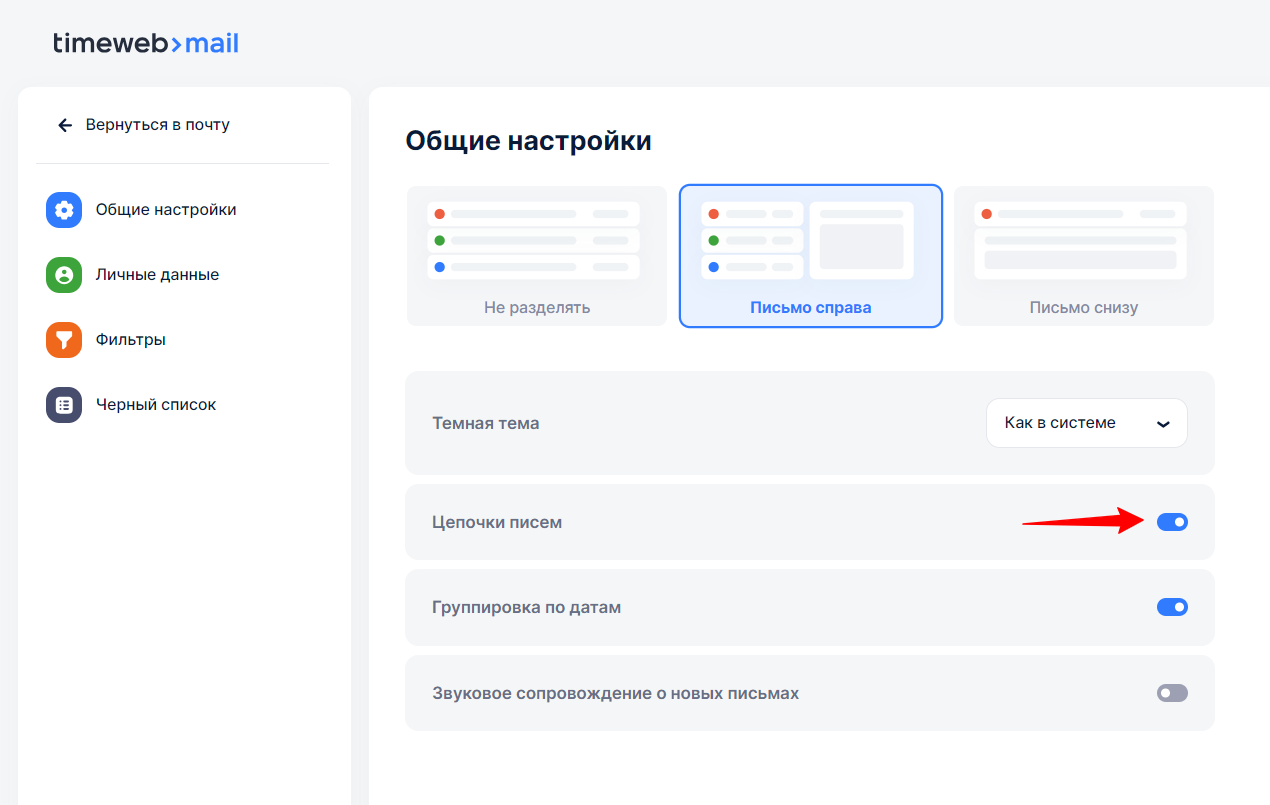Click the dark list icon for Черный список
Viewport: 1270px width, 805px height.
64,405
